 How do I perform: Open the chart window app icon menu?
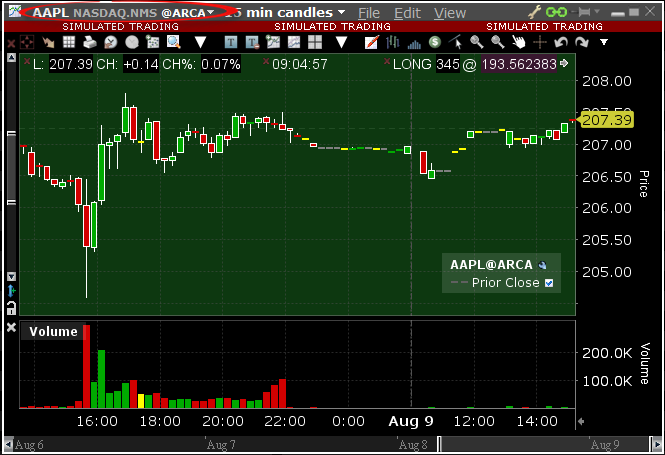pyautogui.click(x=14, y=12)
